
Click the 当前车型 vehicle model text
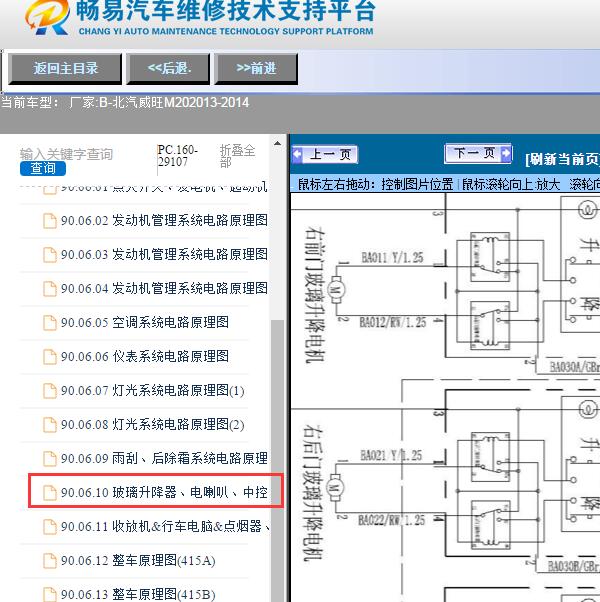125,103
